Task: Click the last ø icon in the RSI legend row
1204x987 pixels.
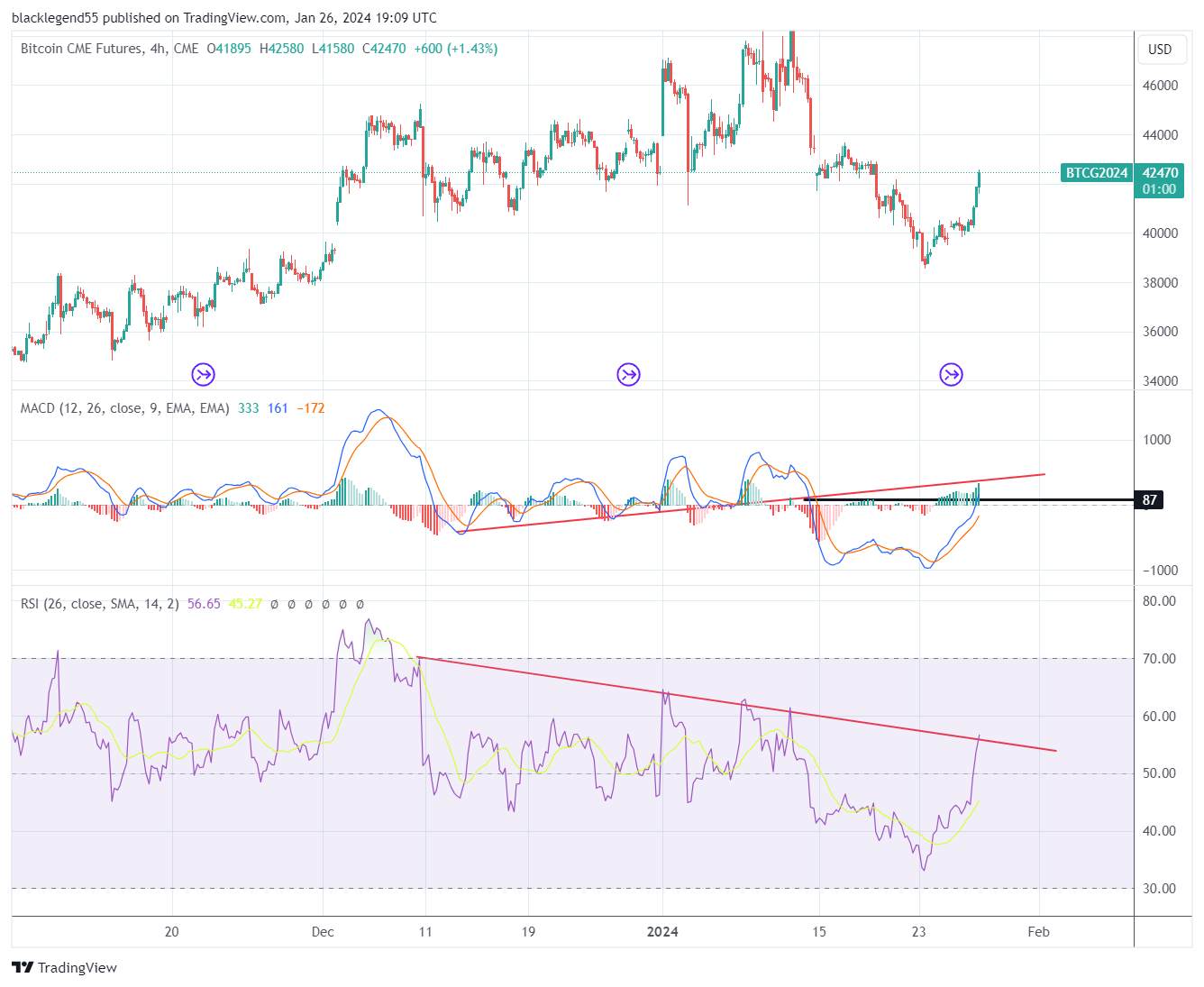Action: [361, 604]
